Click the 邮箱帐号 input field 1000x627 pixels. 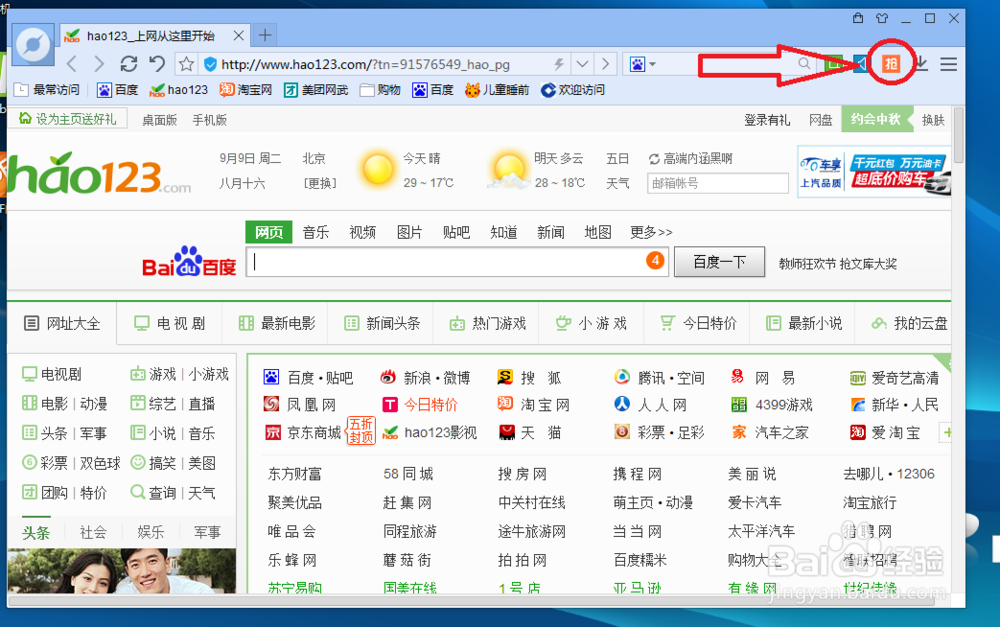tap(718, 184)
